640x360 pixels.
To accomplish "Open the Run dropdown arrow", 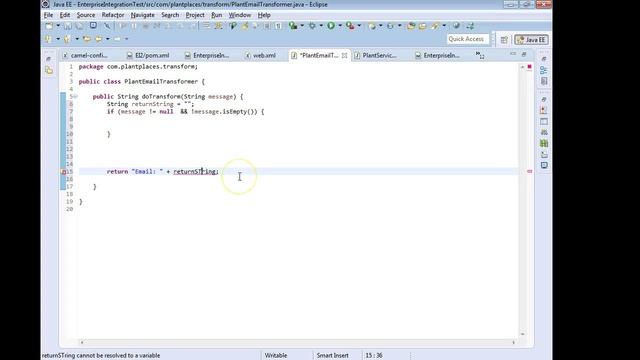I will (340, 26).
